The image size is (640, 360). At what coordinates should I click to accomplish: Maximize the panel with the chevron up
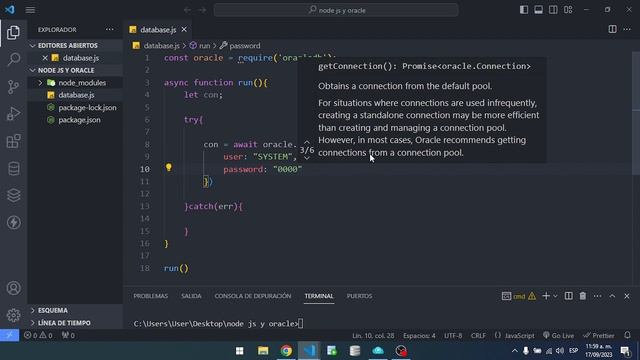[x=612, y=296]
